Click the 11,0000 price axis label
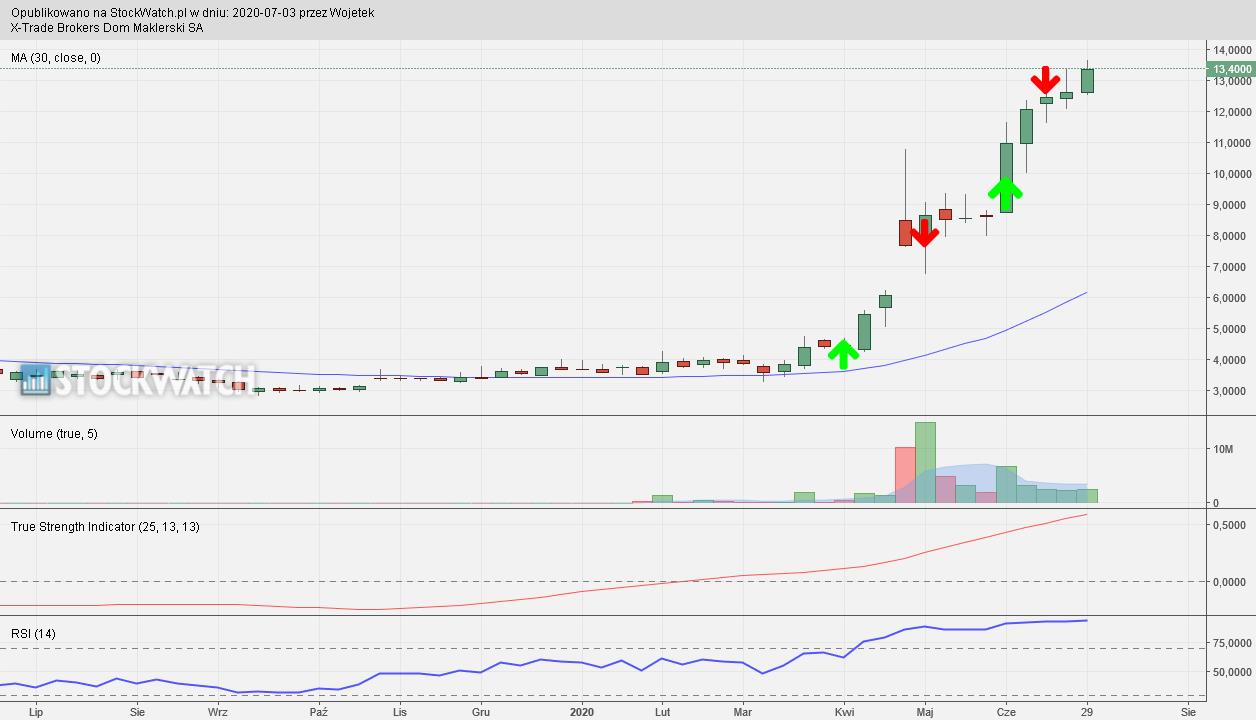 1231,143
